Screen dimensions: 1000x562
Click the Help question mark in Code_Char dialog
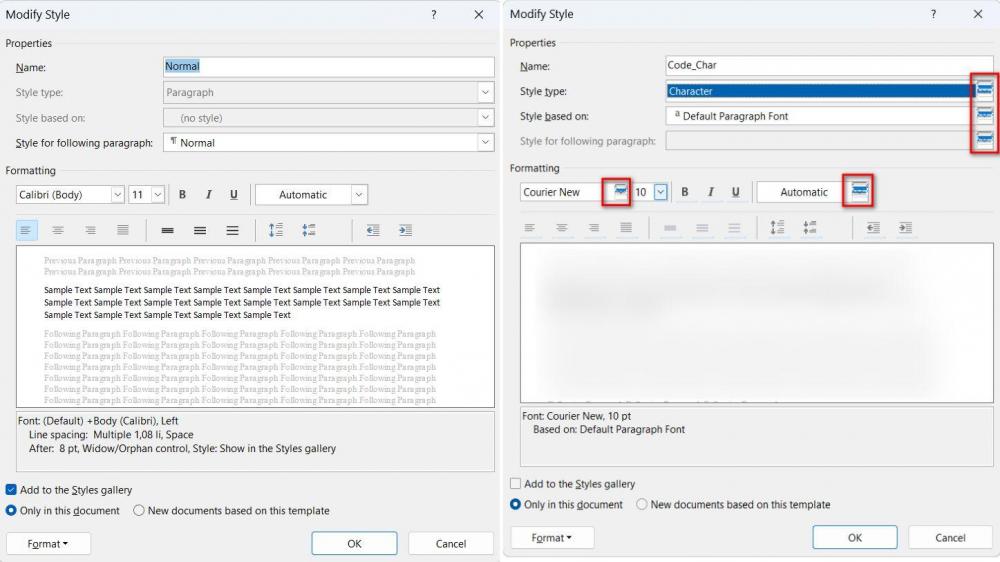pyautogui.click(x=934, y=14)
